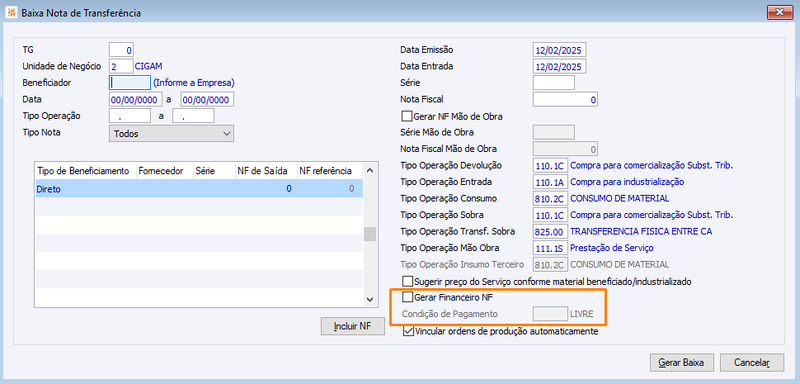Image resolution: width=800 pixels, height=384 pixels.
Task: Click the Tipo Operação Transf. Sobra field
Action: pyautogui.click(x=550, y=232)
